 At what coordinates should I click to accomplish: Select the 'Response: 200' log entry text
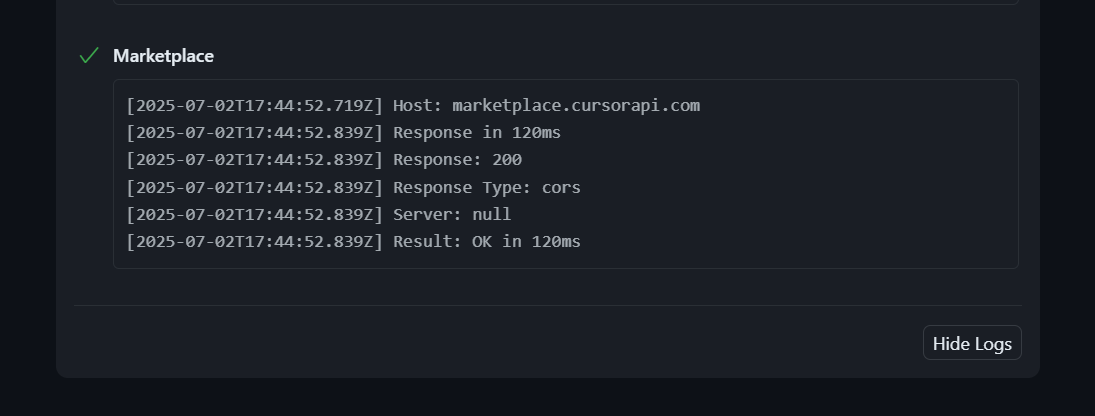point(457,160)
